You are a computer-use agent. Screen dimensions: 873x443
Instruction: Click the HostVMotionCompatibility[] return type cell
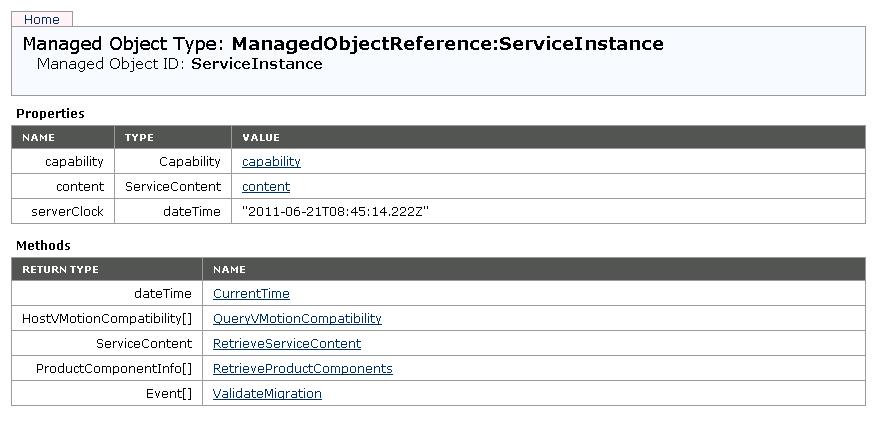pos(107,318)
